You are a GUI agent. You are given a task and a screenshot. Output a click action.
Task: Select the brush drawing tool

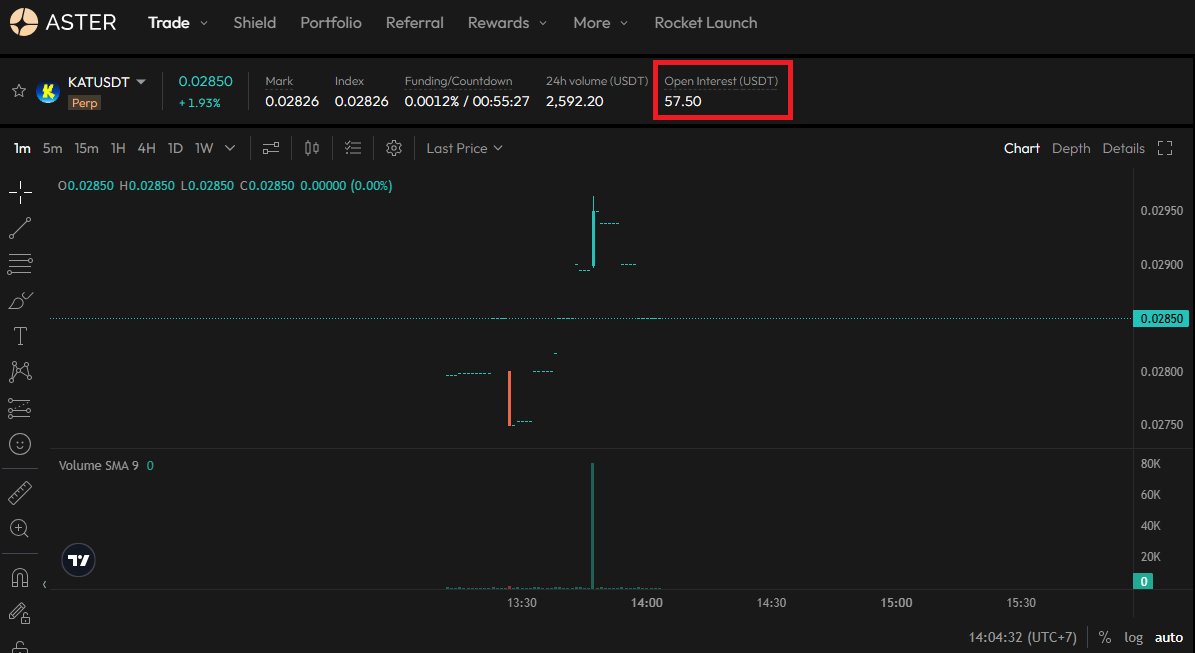pos(20,300)
